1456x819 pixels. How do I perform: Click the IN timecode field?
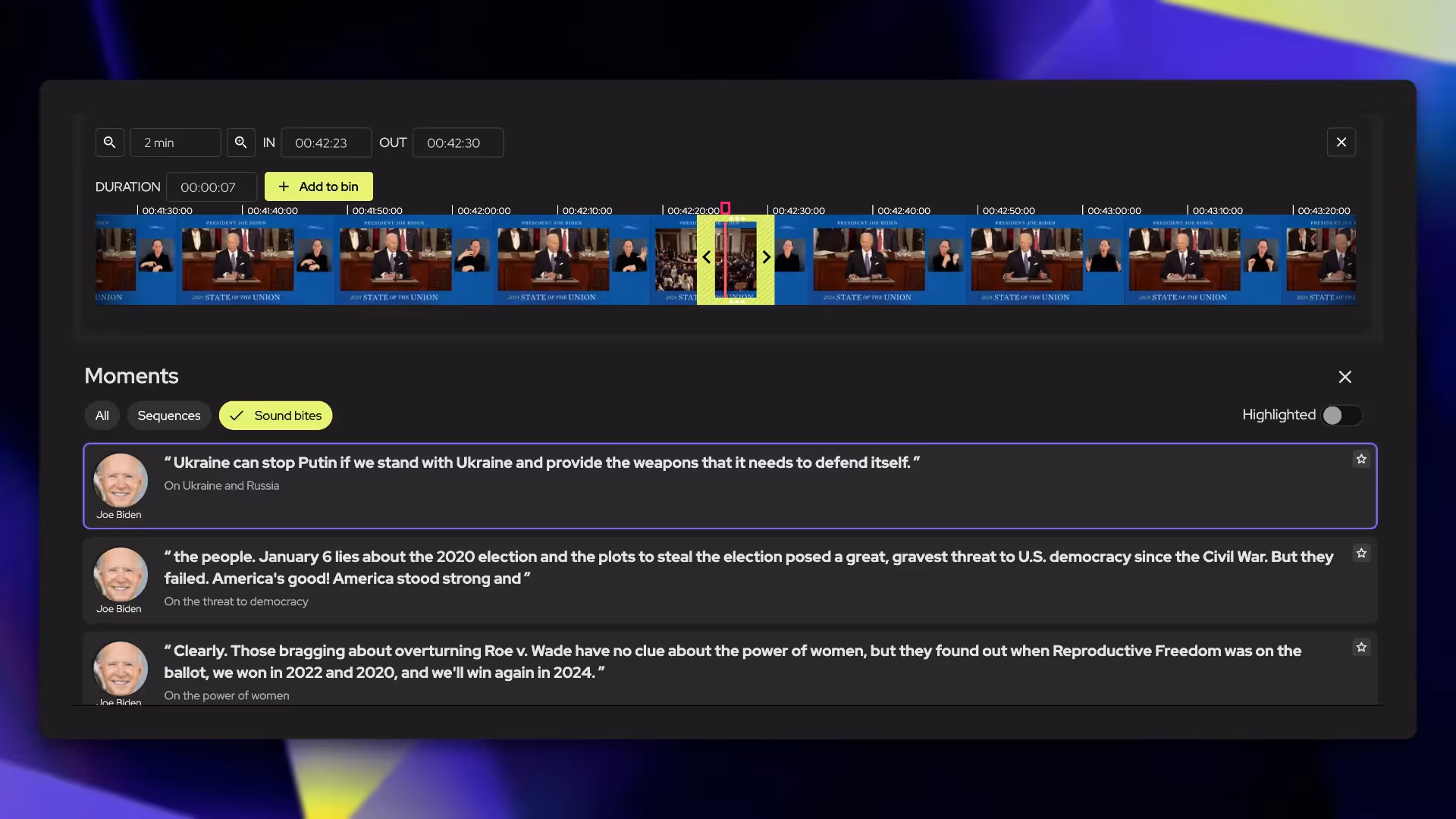point(326,143)
